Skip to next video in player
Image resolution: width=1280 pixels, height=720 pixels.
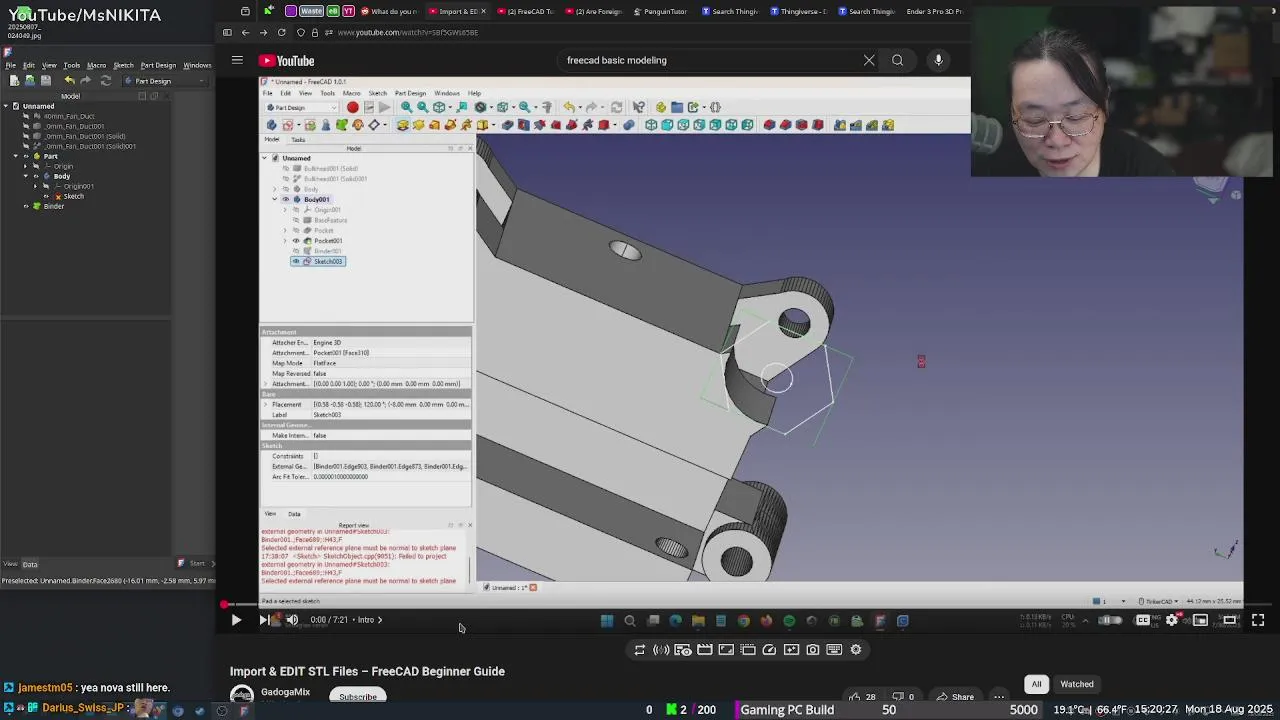coord(263,620)
